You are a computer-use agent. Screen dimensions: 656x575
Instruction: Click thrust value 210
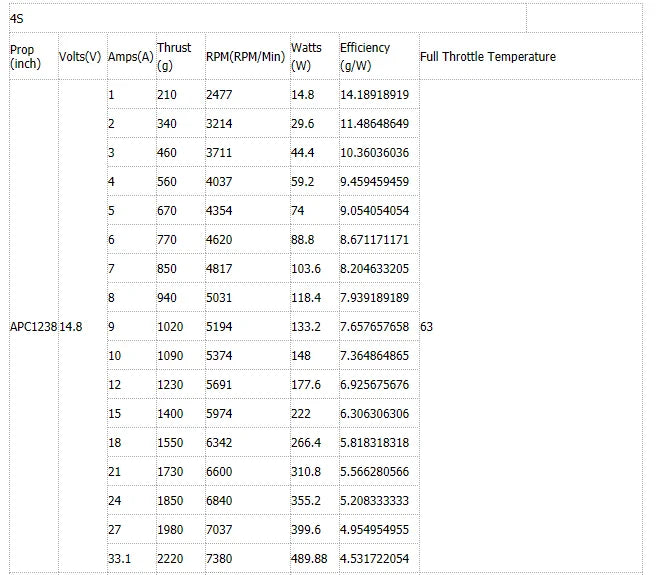[x=167, y=95]
